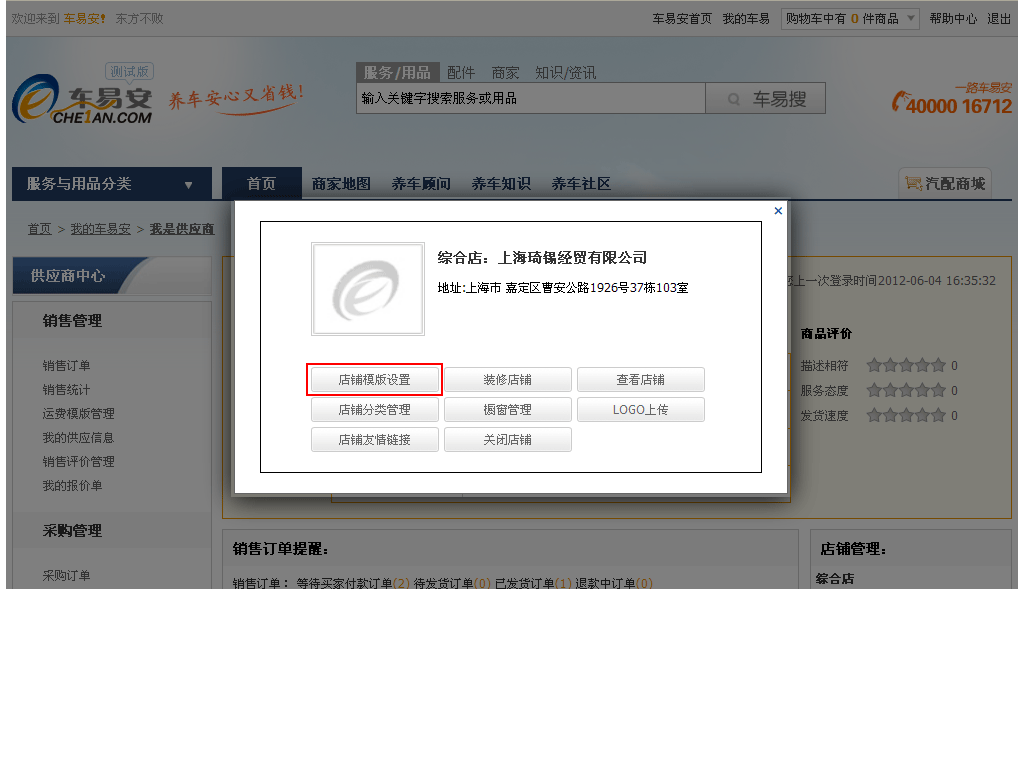Click the 车易搜 search button

[x=765, y=99]
